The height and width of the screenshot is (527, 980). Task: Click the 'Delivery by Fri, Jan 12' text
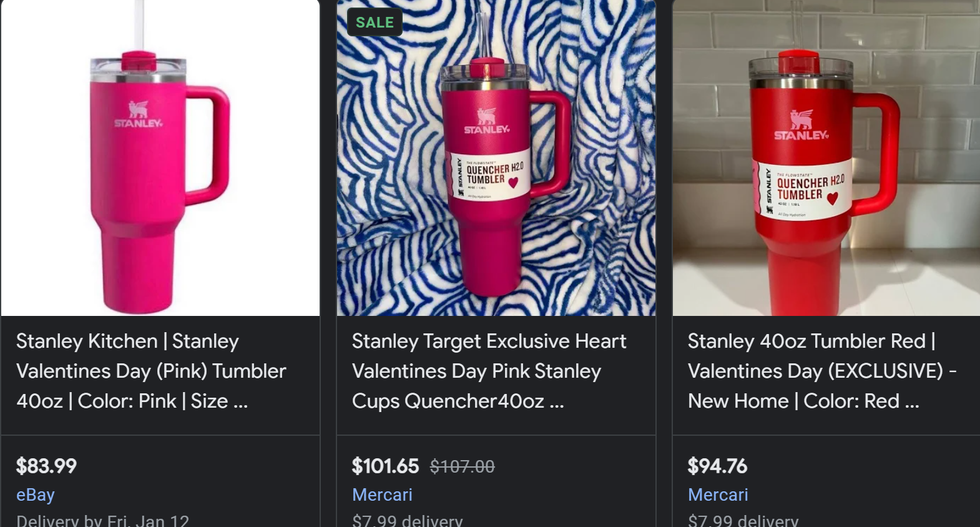click(x=103, y=520)
